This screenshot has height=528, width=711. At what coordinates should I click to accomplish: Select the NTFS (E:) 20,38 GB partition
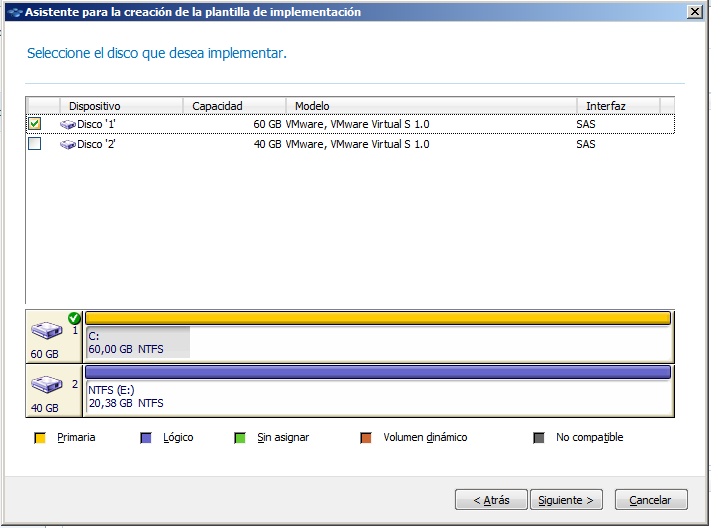(x=378, y=396)
